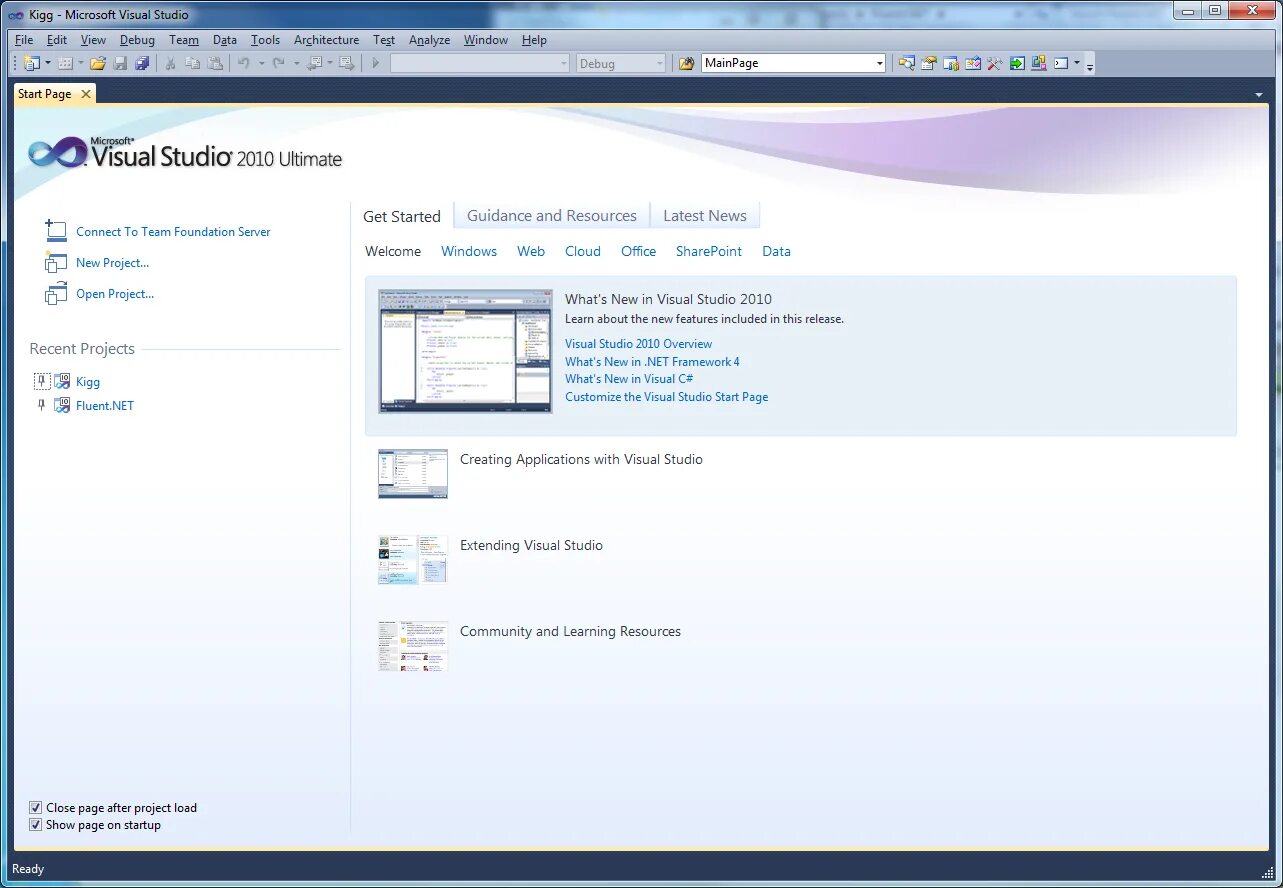The width and height of the screenshot is (1283, 888).
Task: Open What's New in .NET Framework 4 link
Action: pyautogui.click(x=652, y=362)
